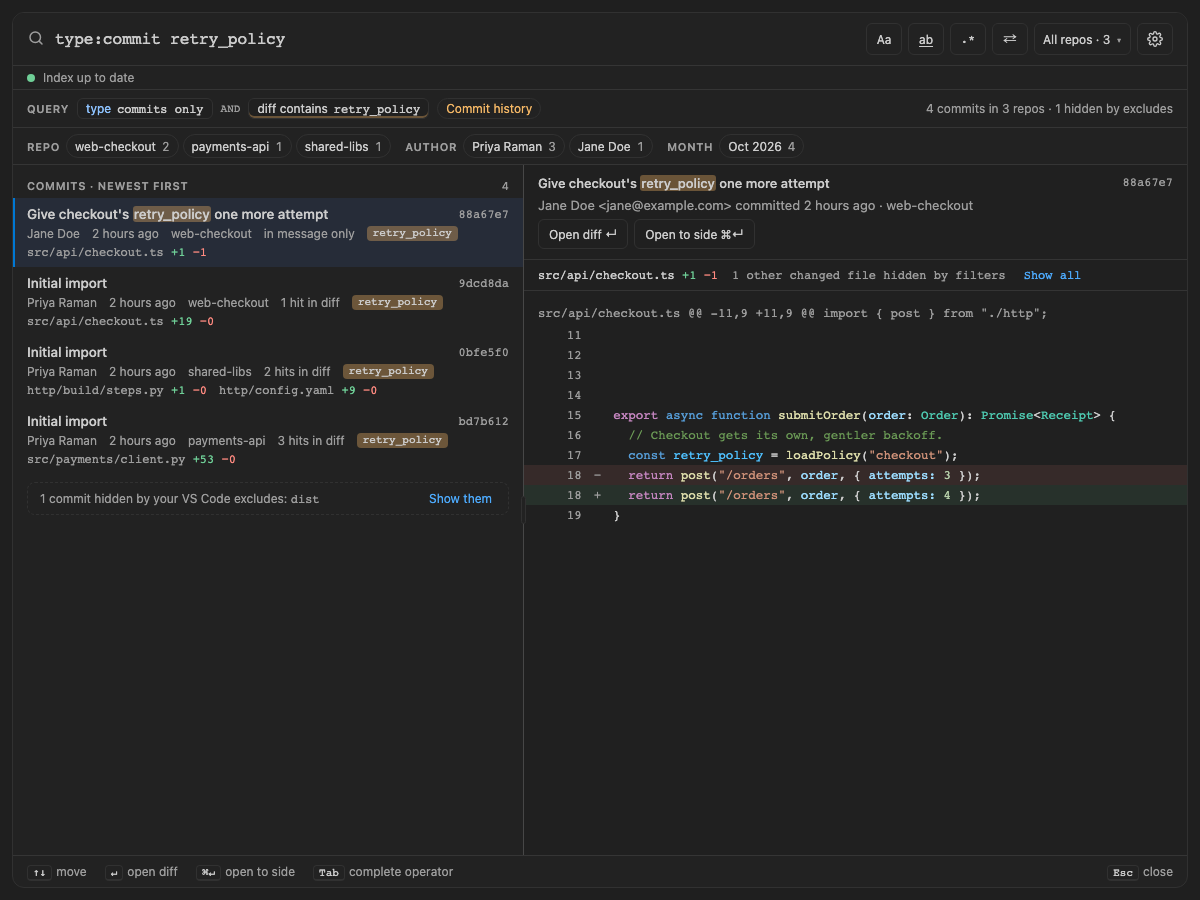Filter by author Jane Doe
The height and width of the screenshot is (900, 1200).
611,147
